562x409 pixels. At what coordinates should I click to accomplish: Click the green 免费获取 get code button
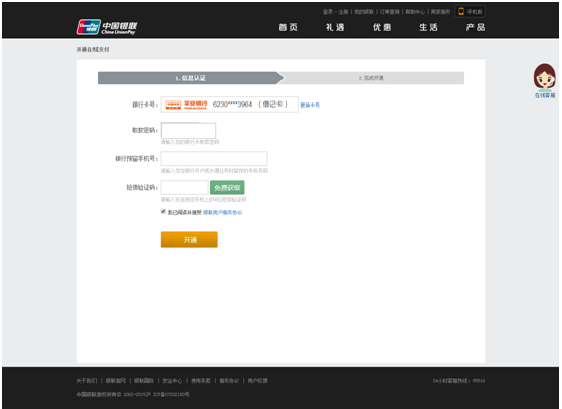tap(227, 187)
